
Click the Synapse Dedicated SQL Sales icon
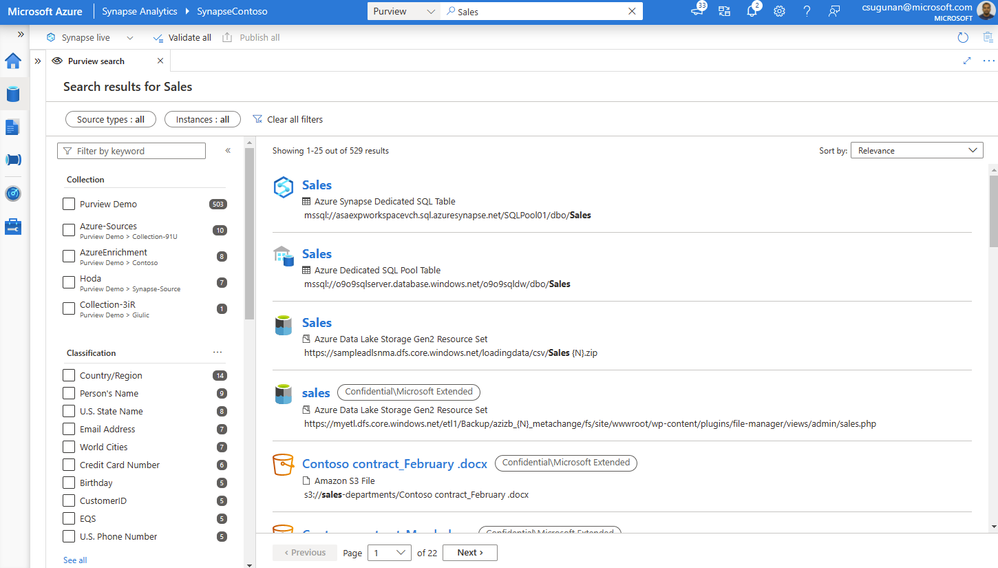pyautogui.click(x=283, y=187)
